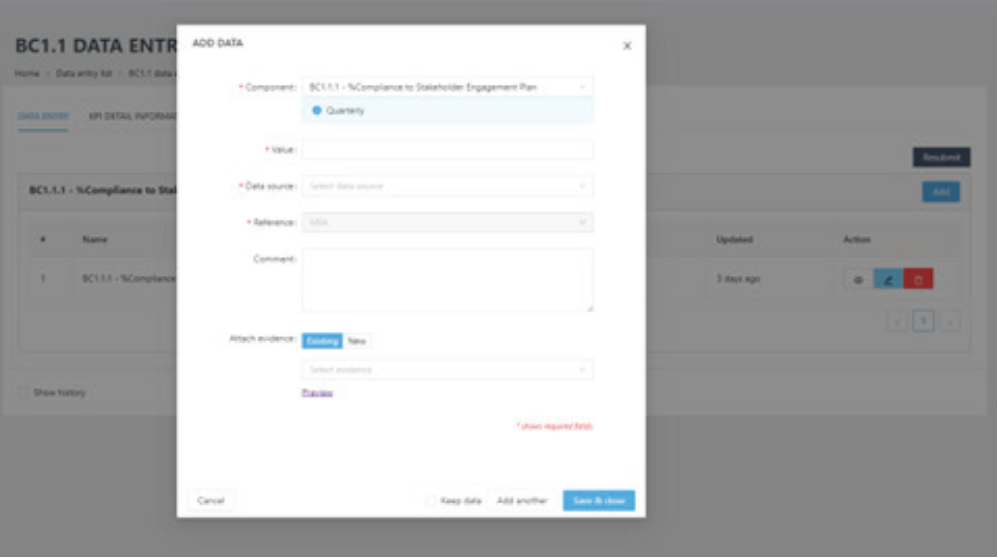Open the Preview link

point(317,393)
